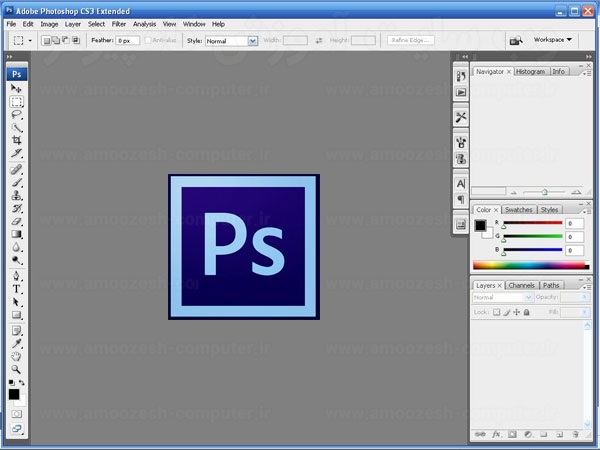Click the Refine Edge button

coord(411,40)
